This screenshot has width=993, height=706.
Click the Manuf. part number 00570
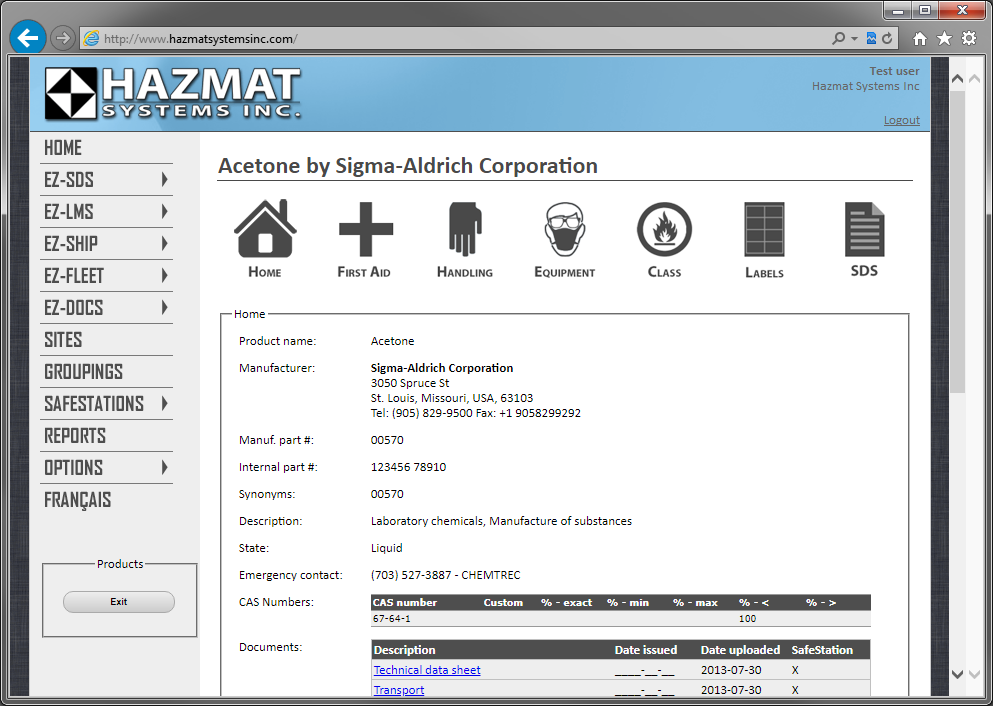coord(387,440)
